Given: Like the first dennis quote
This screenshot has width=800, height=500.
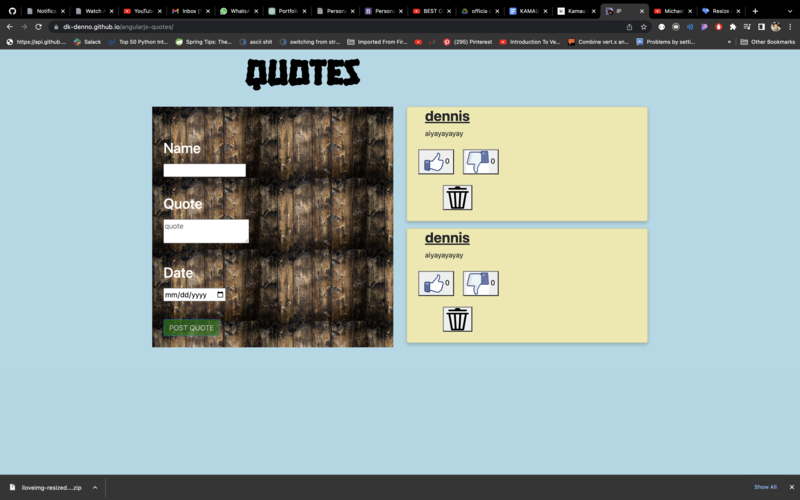Looking at the screenshot, I should [x=435, y=162].
